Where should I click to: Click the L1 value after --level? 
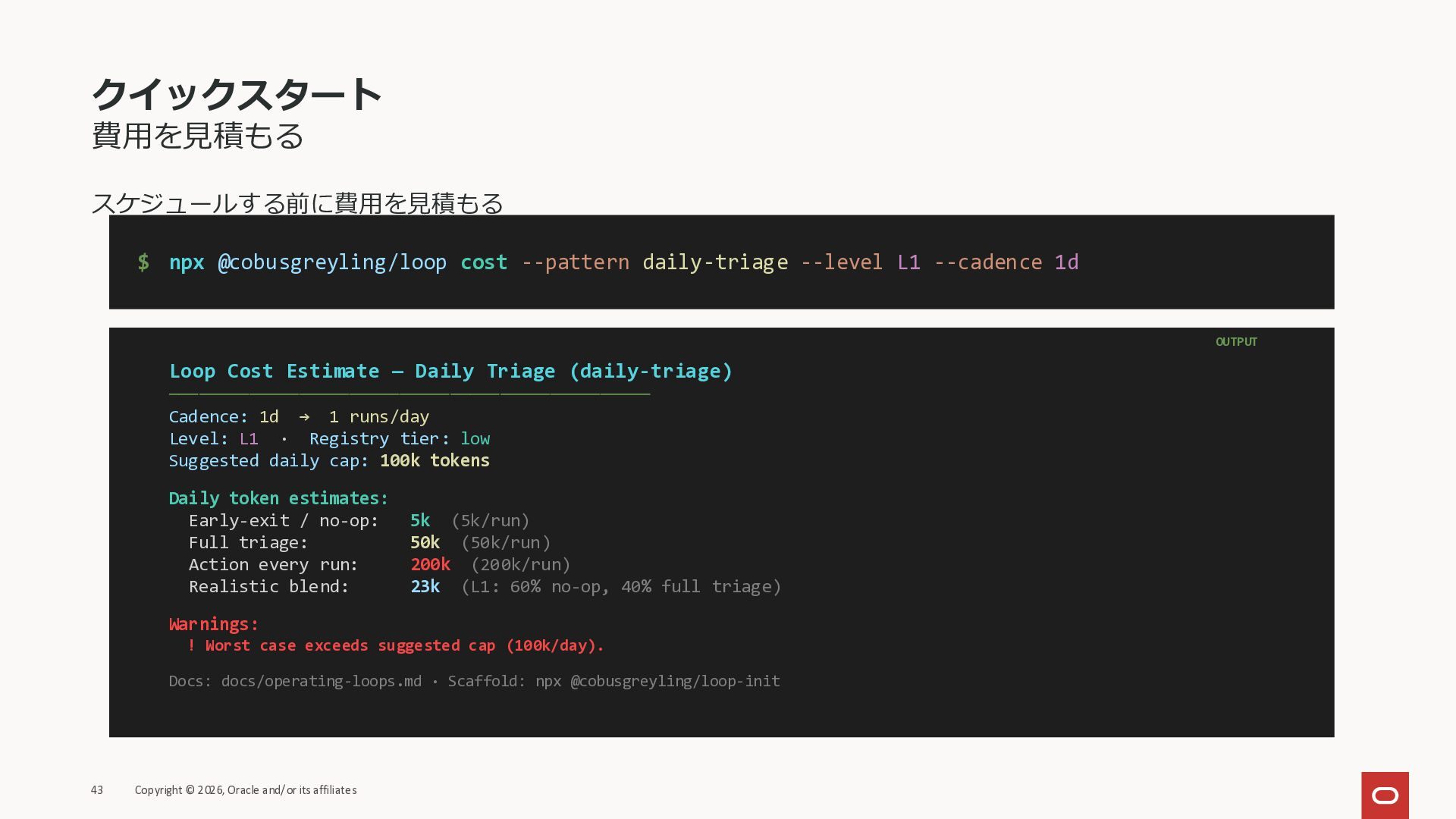pyautogui.click(x=908, y=262)
